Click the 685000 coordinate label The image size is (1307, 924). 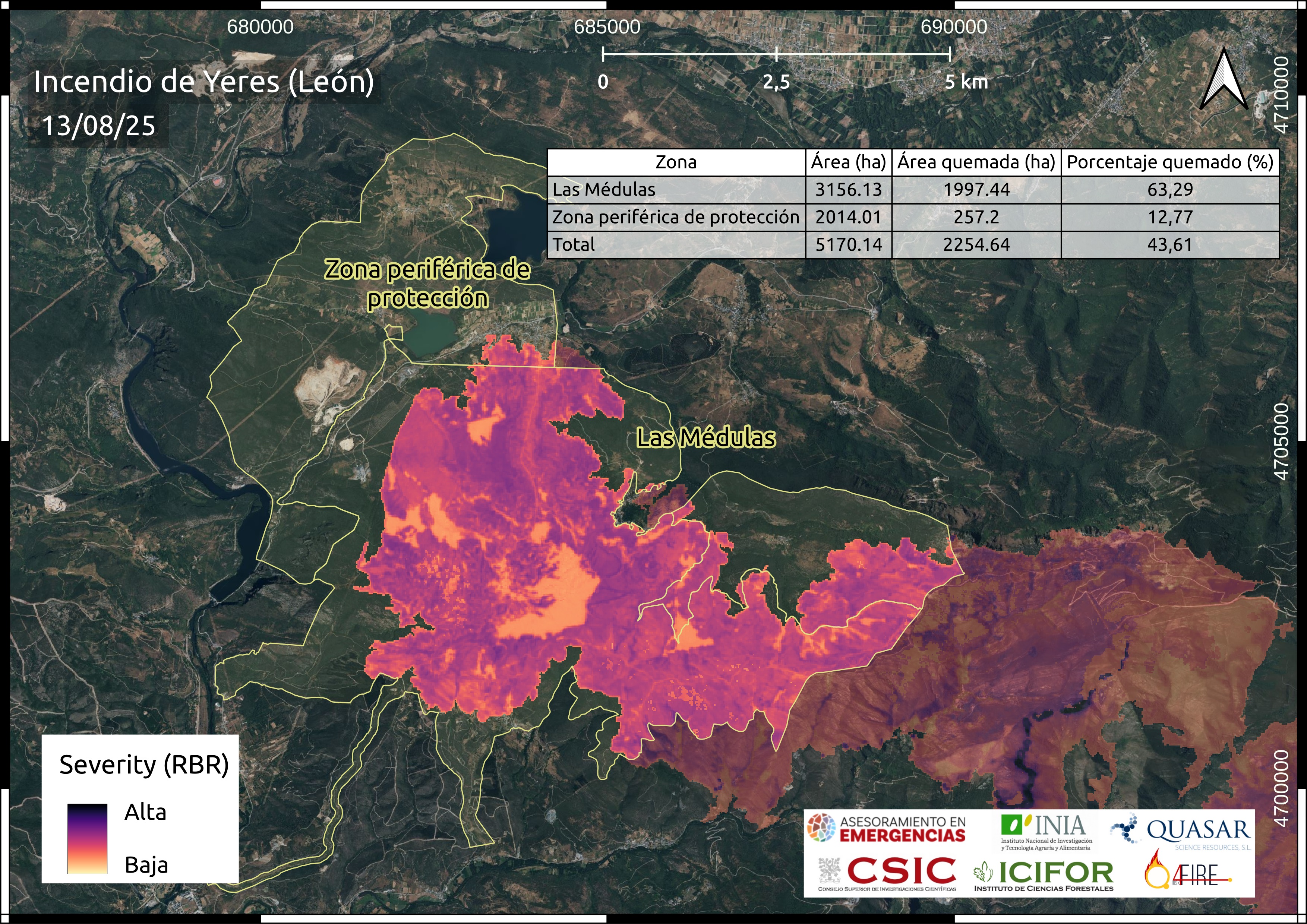click(607, 27)
